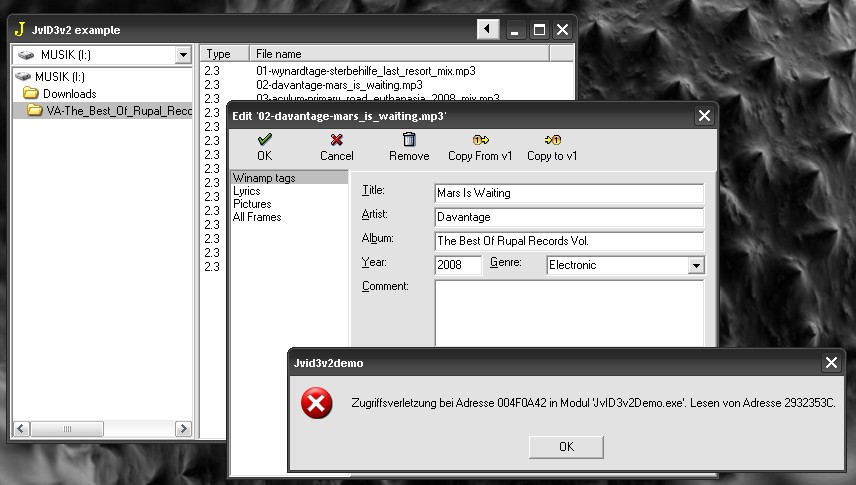
Task: Click the back arrow button in title bar
Action: (487, 30)
